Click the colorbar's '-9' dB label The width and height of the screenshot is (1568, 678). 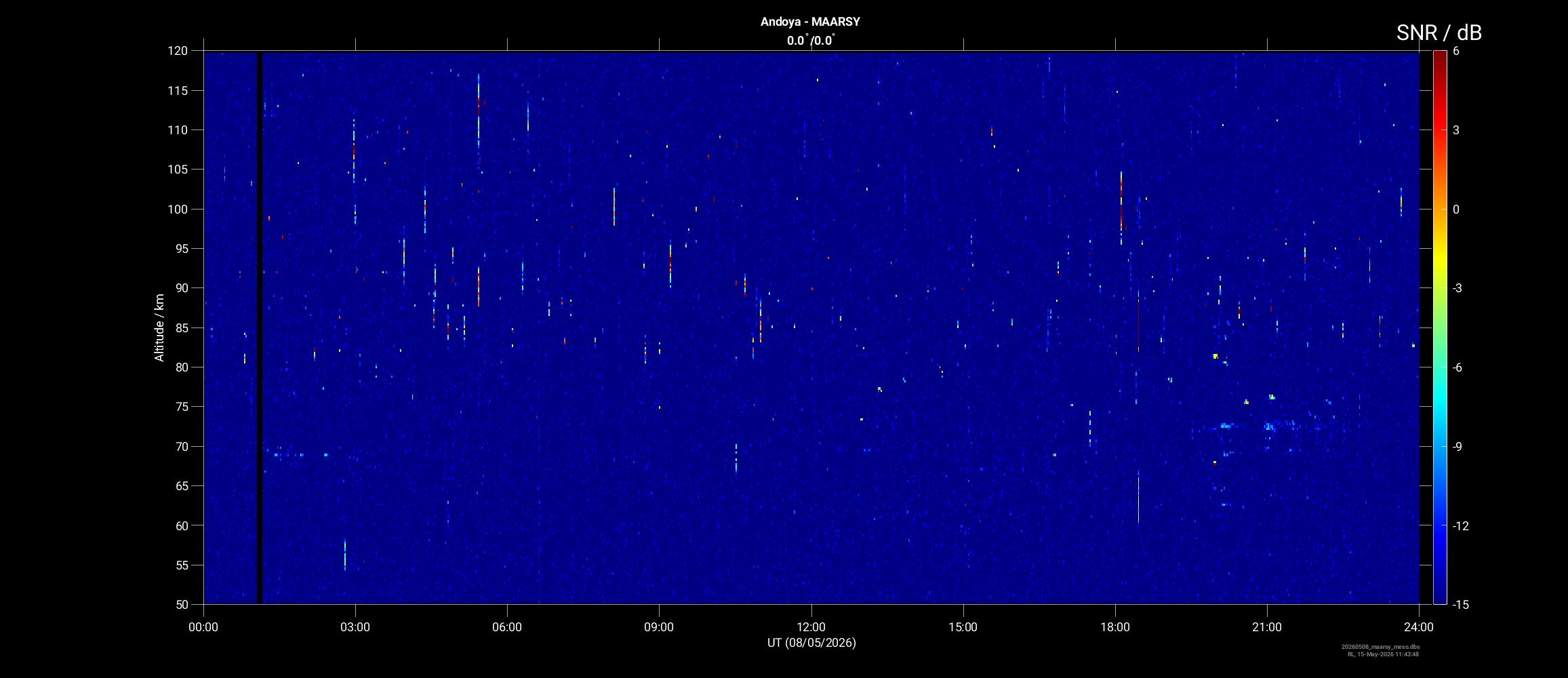pos(1459,446)
